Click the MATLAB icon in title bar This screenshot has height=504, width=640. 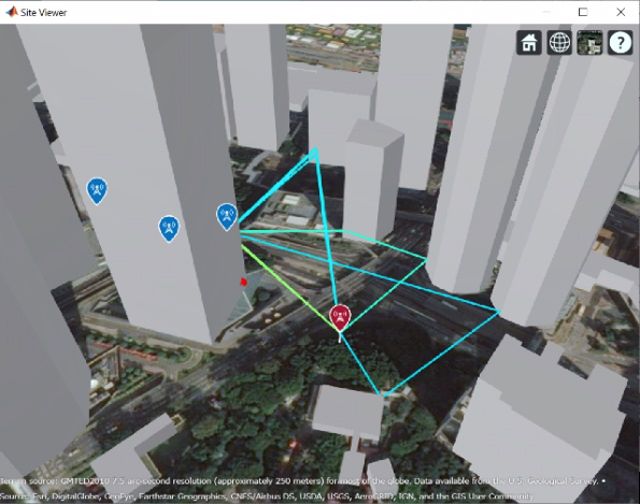(12, 12)
